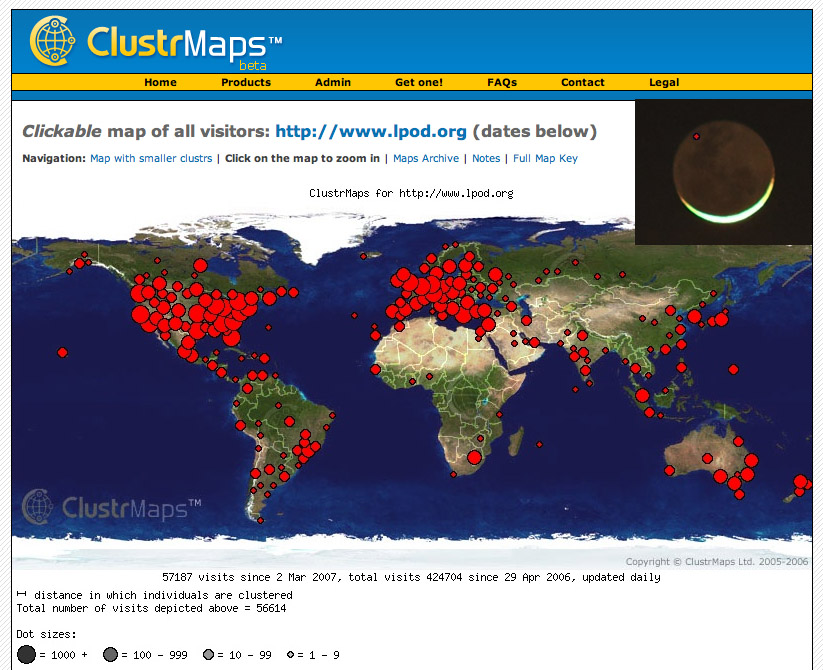Follow the http://www.lpod.org link

click(x=371, y=131)
